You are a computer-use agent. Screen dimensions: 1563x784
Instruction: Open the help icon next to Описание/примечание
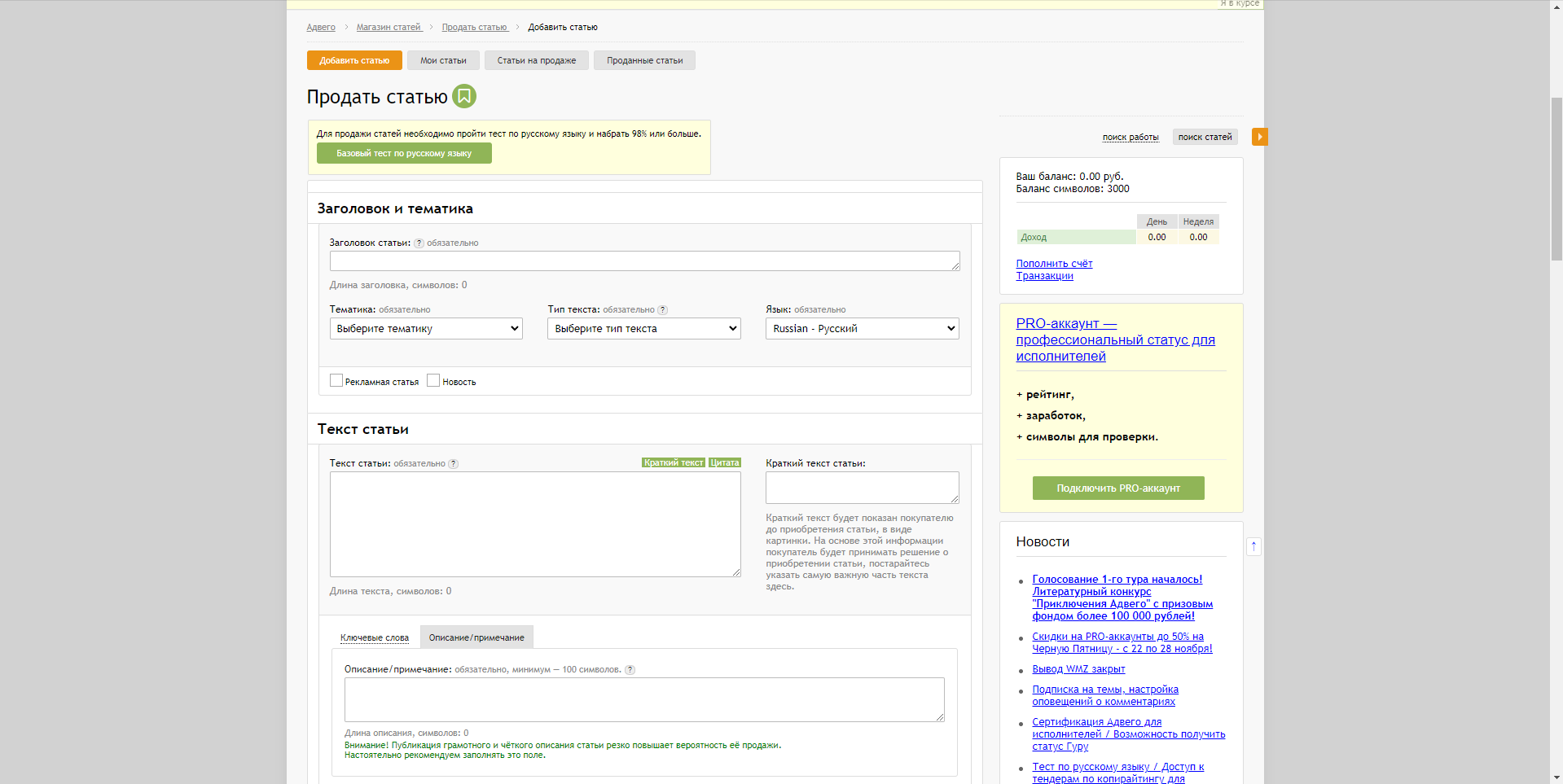point(630,669)
